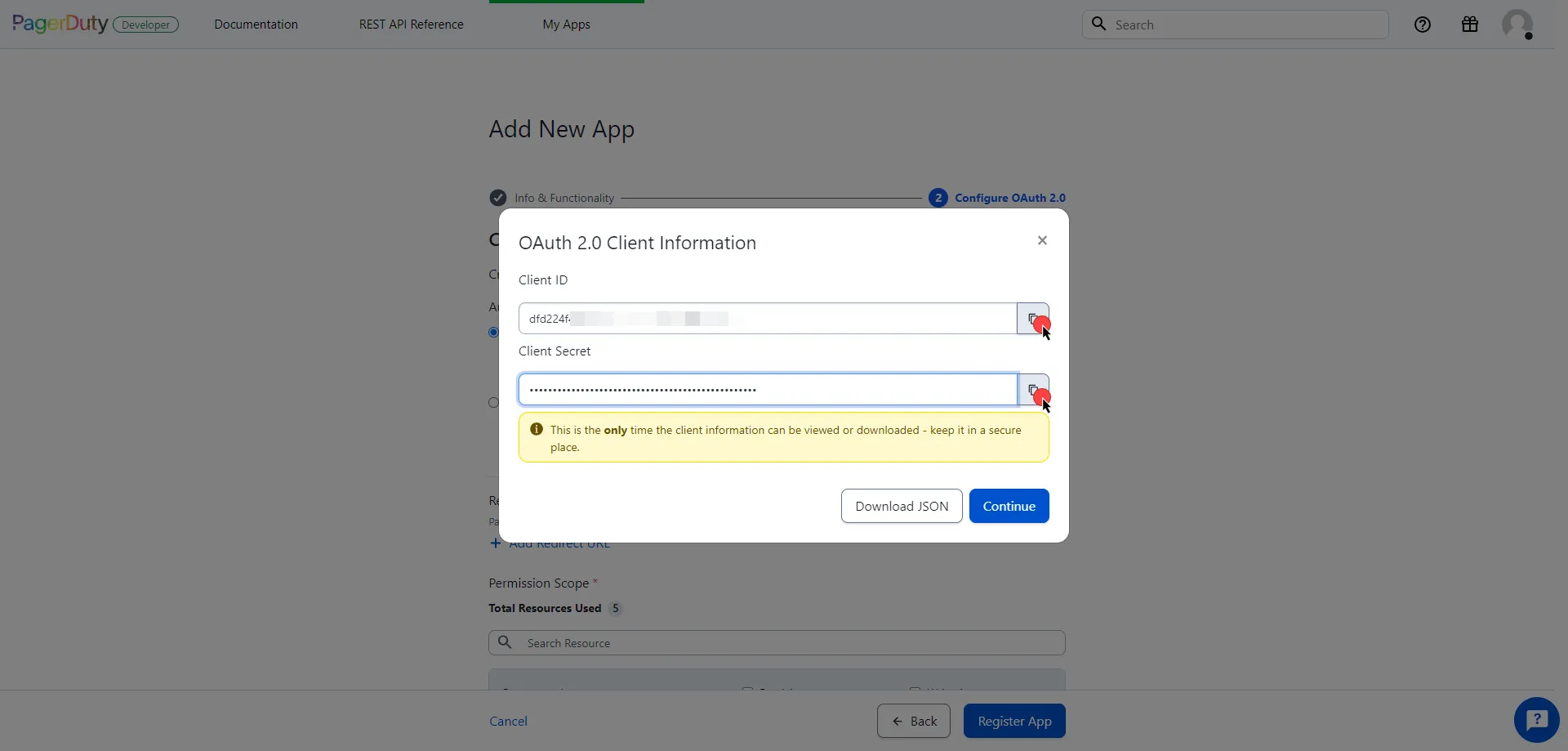Screen dimensions: 1568x751
Task: Open the Documentation page
Action: pos(256,25)
